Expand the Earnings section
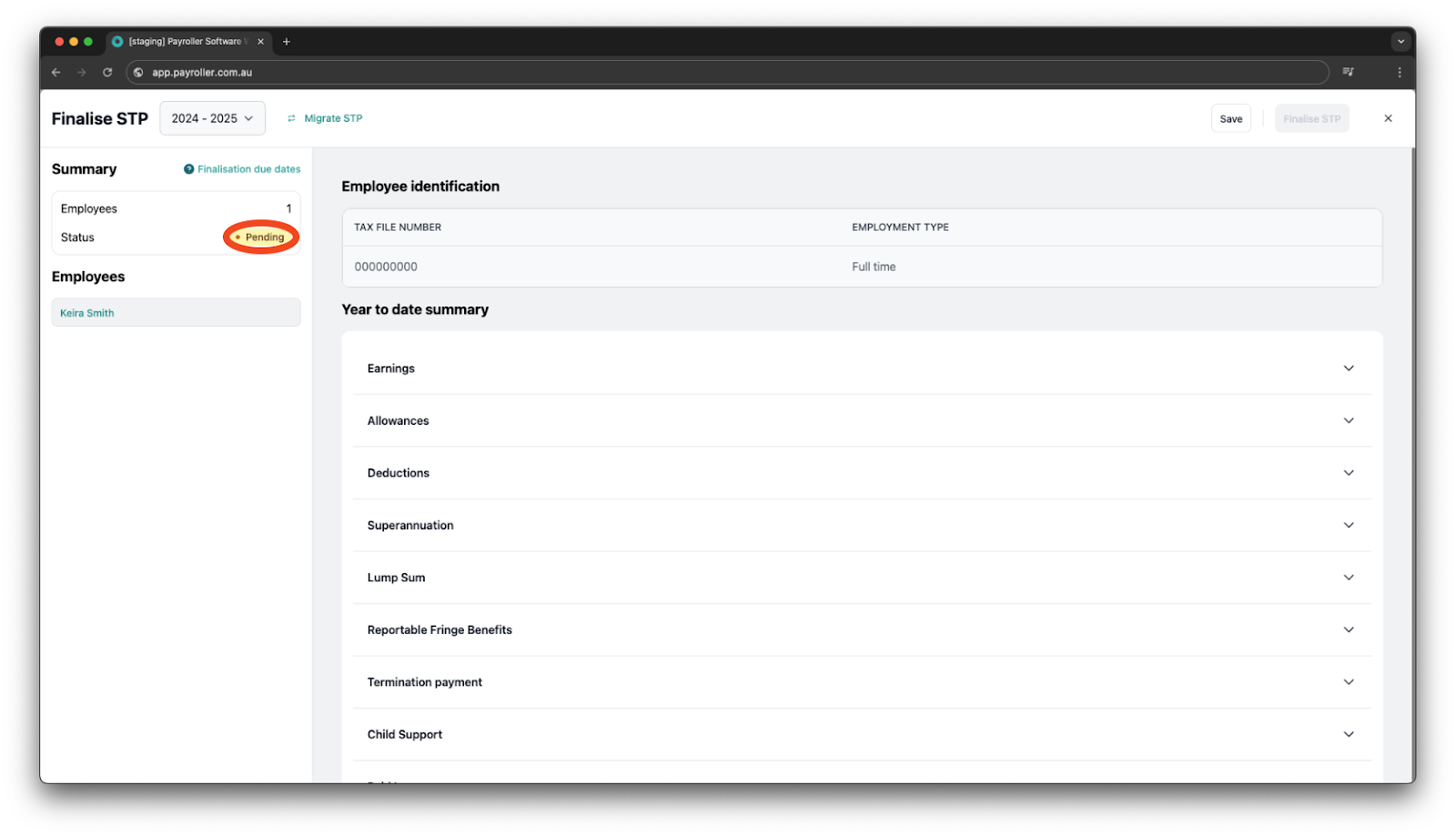 click(x=1349, y=368)
